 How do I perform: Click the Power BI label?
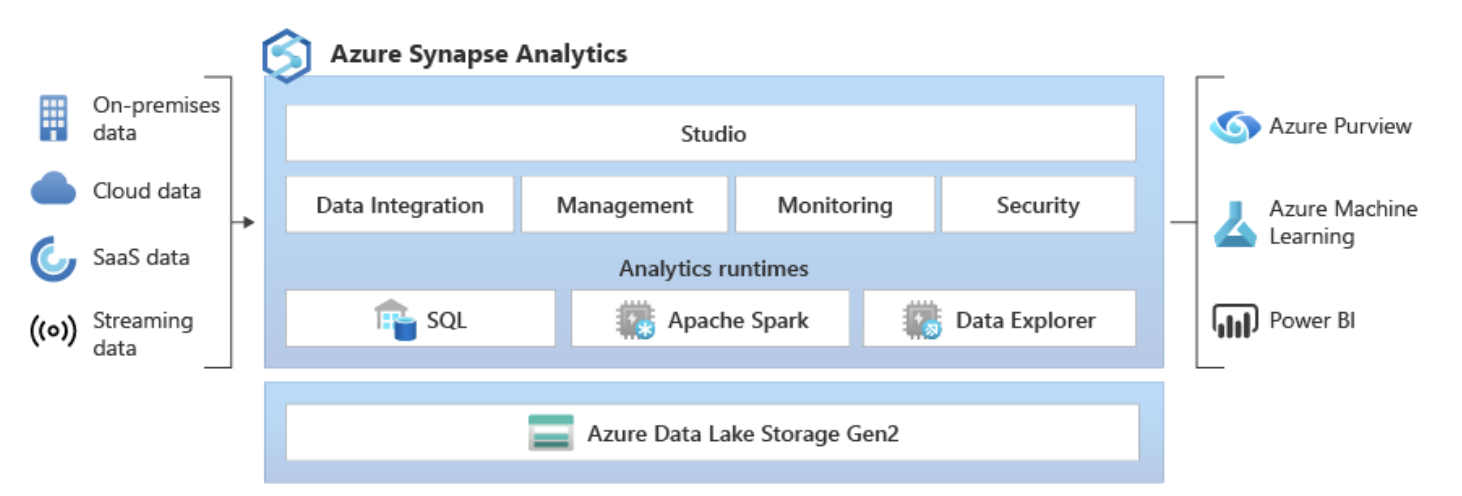point(1312,320)
